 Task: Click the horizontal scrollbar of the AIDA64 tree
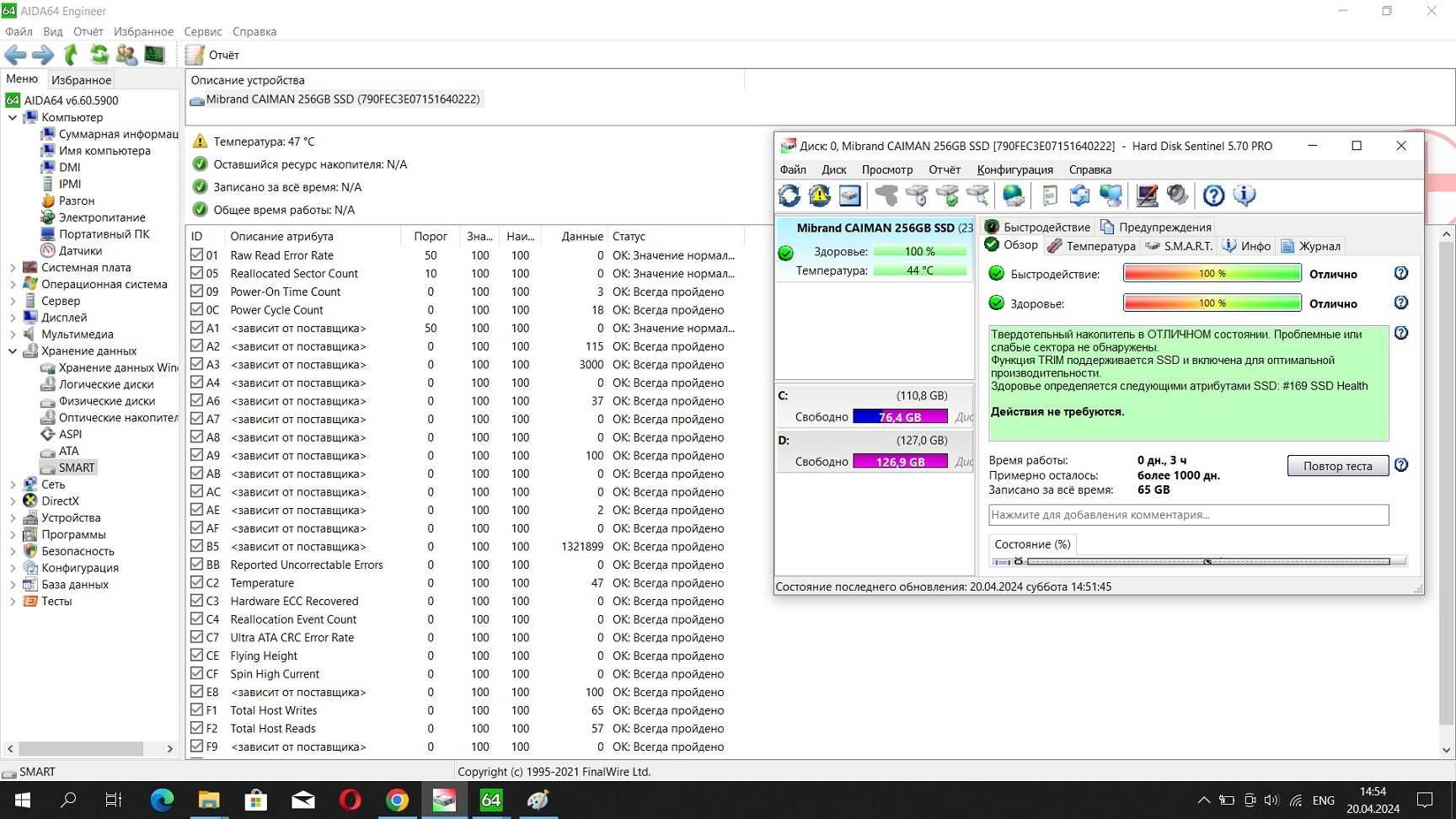point(89,748)
